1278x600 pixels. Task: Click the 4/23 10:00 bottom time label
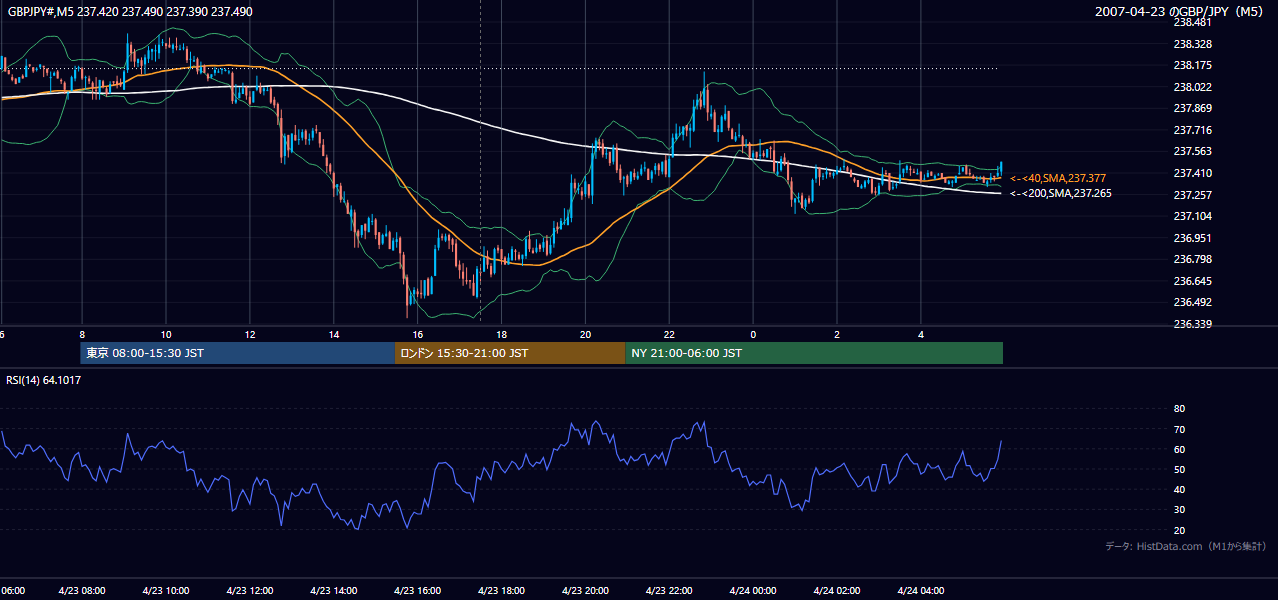coord(166,590)
